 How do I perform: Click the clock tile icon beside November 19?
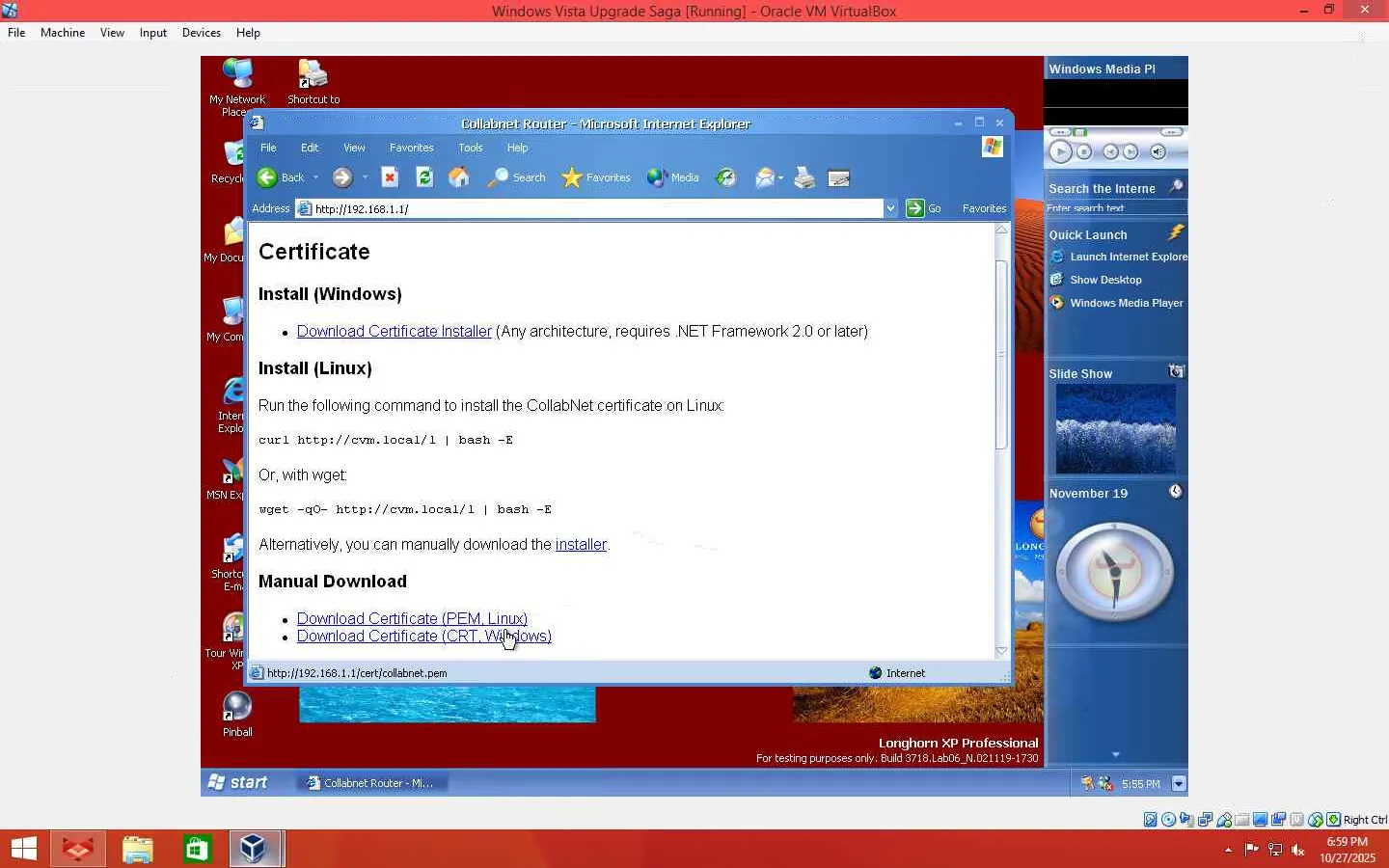[x=1176, y=492]
